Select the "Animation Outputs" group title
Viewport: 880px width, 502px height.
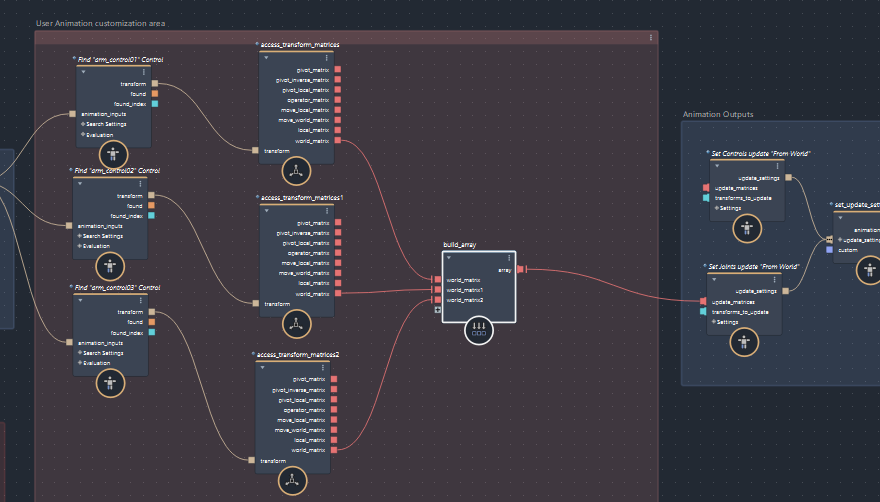pos(718,114)
